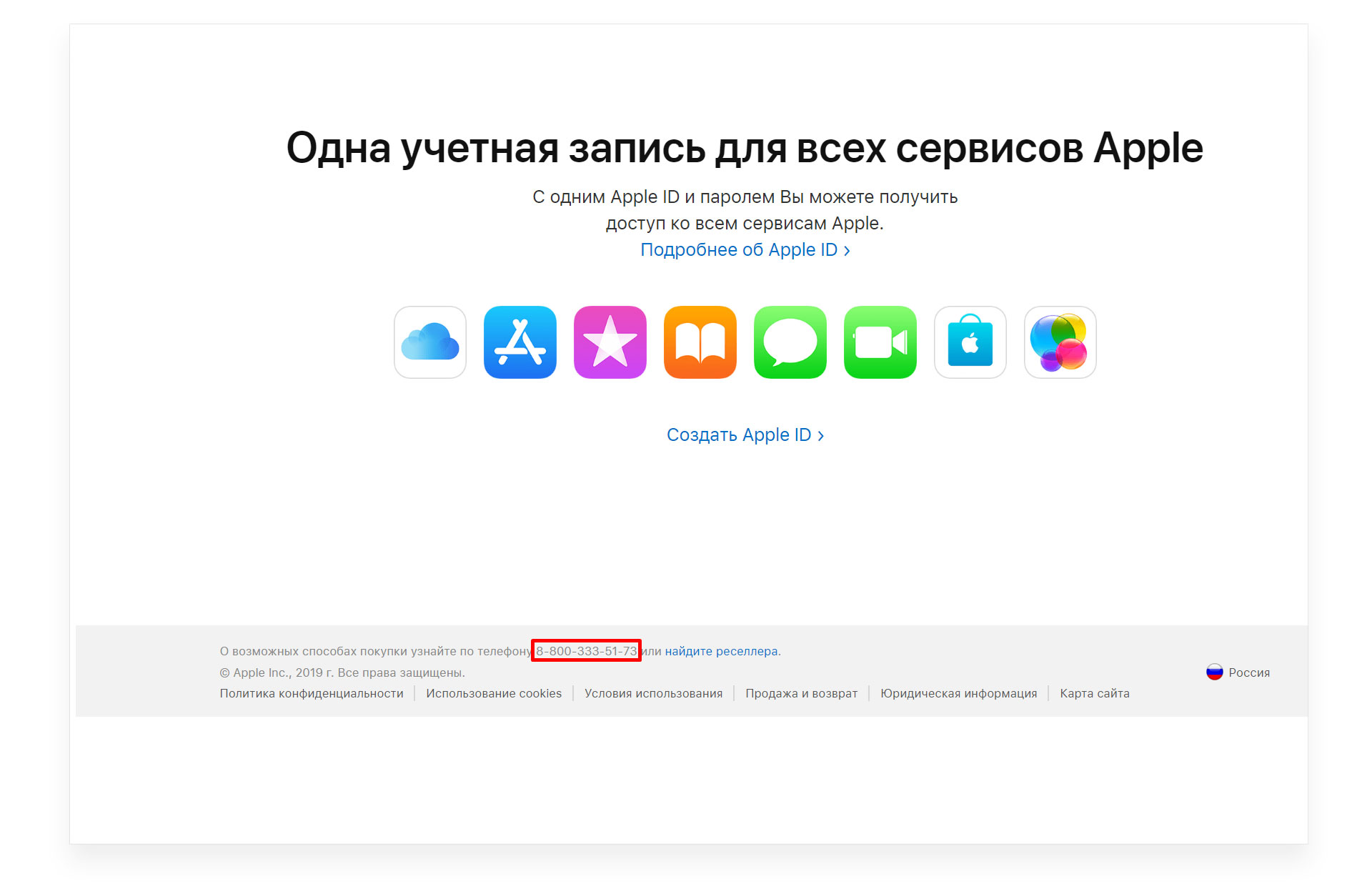
Task: Open 'Использование cookies' footer link
Action: (x=494, y=693)
